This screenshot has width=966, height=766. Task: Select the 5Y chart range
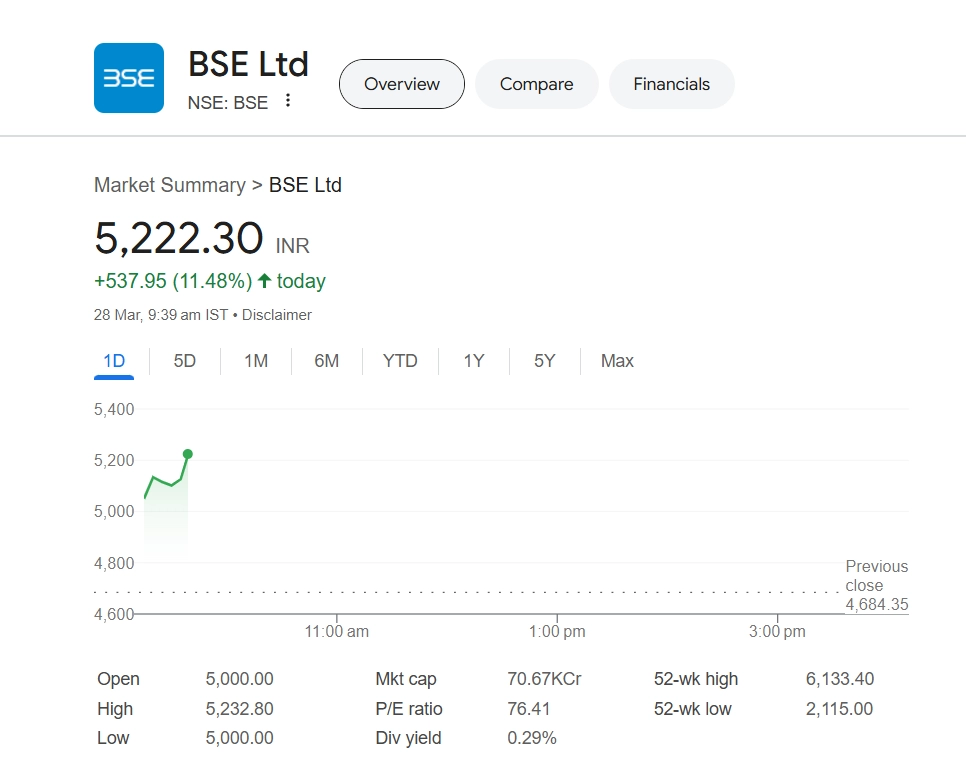(x=544, y=361)
